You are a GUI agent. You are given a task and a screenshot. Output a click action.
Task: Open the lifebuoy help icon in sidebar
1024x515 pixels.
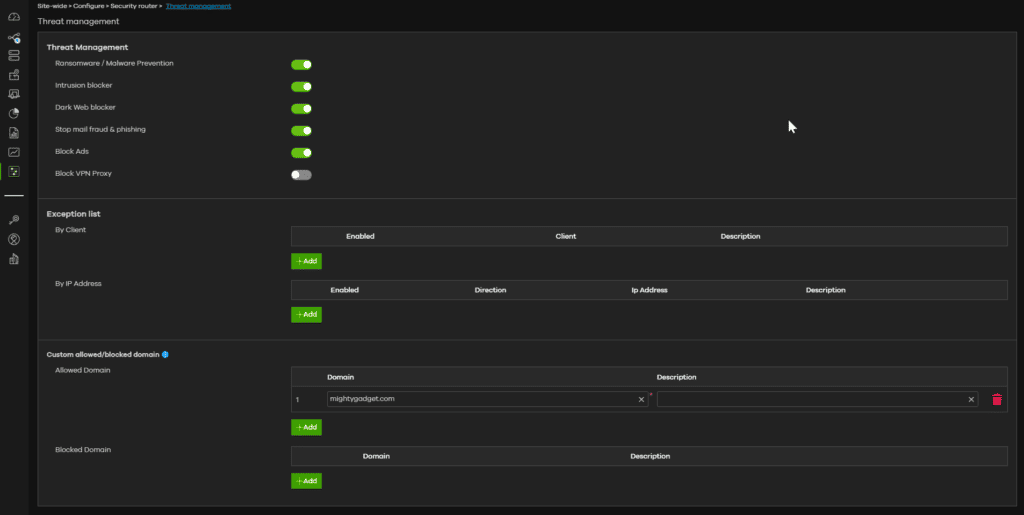pyautogui.click(x=14, y=239)
